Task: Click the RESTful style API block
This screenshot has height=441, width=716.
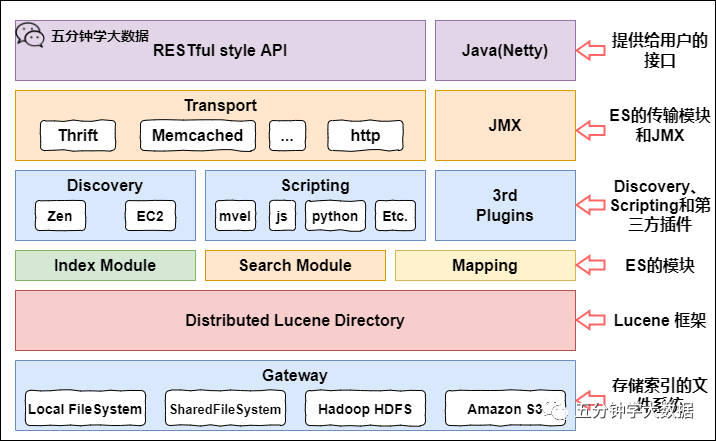Action: (220, 51)
